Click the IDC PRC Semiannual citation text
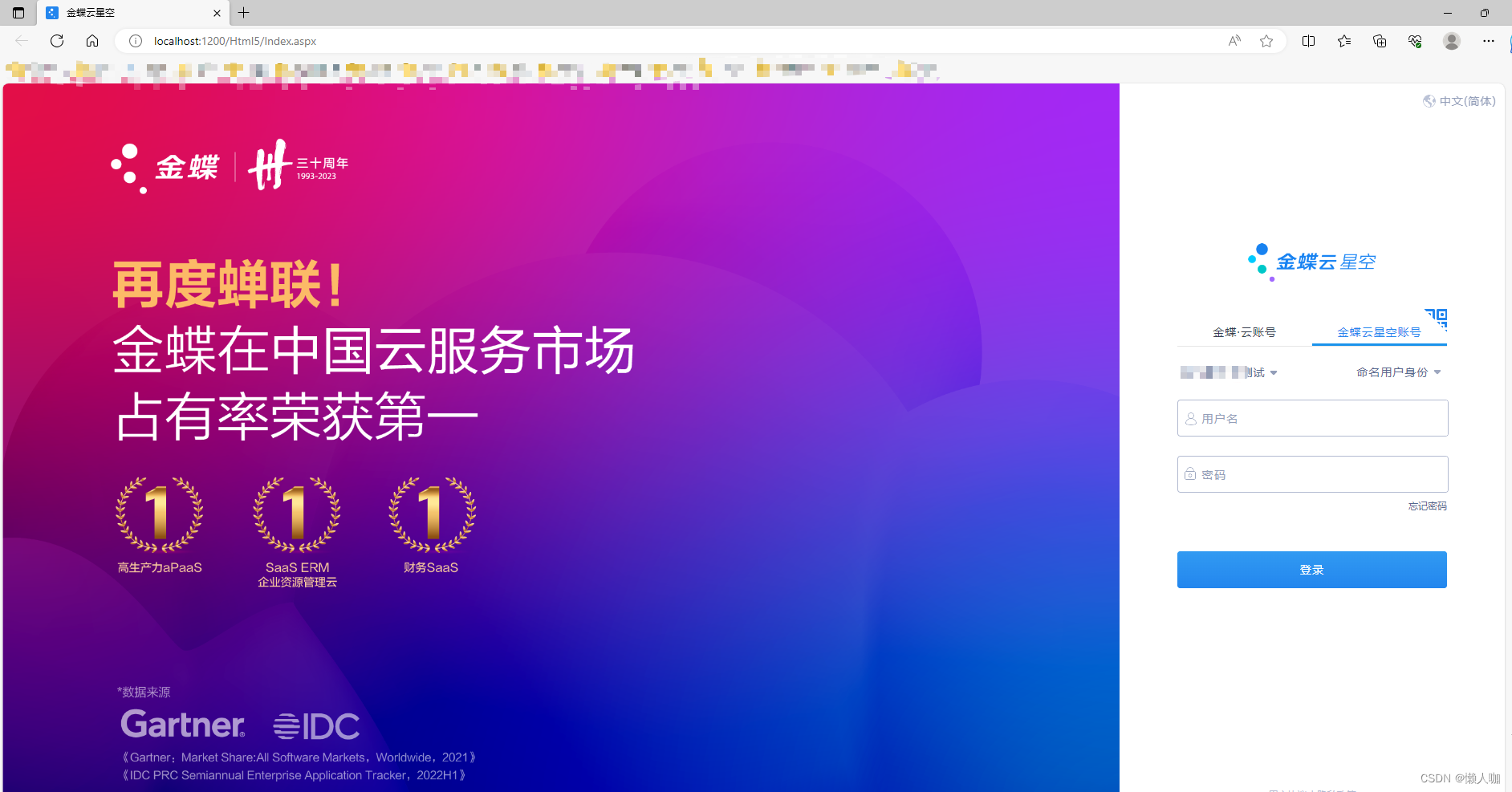 coord(294,775)
